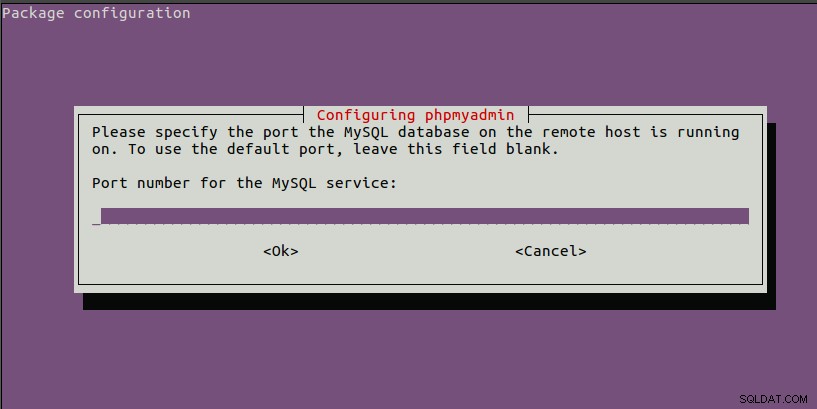This screenshot has height=409, width=817.
Task: Click the underscore cursor at input field start
Action: tap(96, 222)
